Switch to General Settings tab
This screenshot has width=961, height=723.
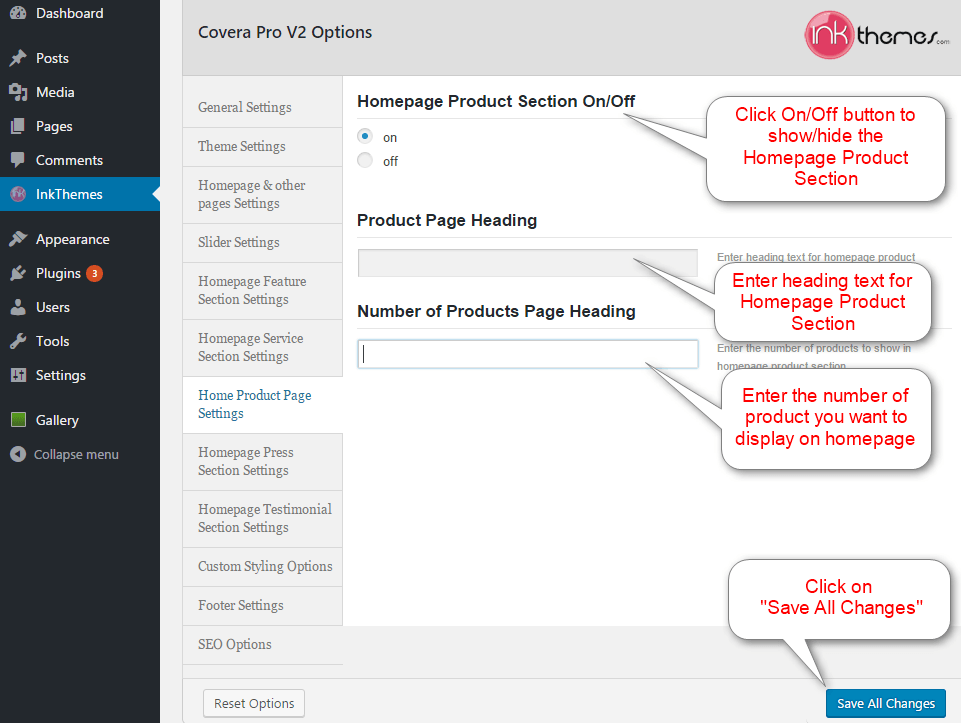[x=262, y=107]
